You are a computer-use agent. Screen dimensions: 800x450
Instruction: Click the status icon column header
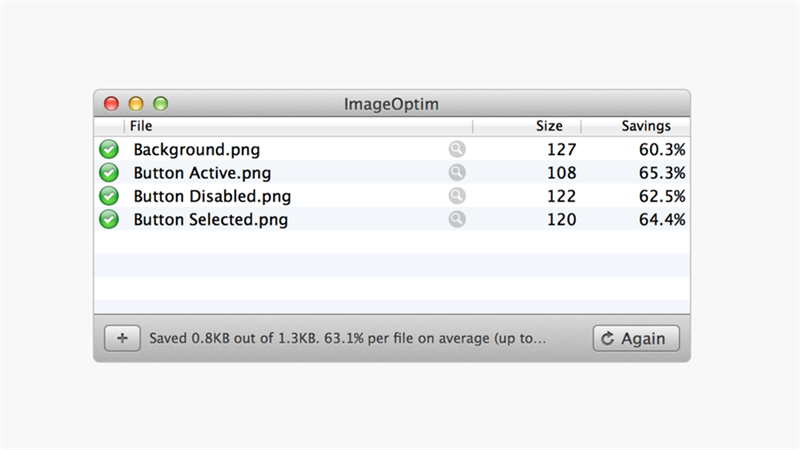tap(109, 126)
